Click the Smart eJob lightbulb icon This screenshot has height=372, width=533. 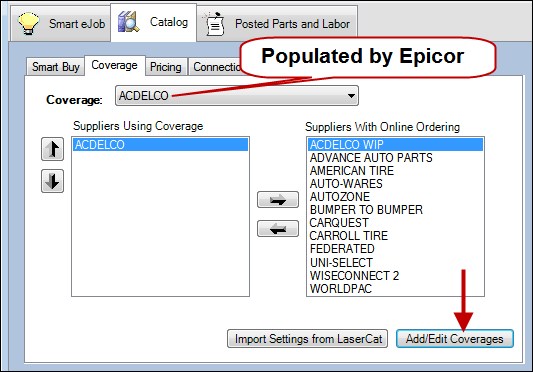pyautogui.click(x=29, y=23)
